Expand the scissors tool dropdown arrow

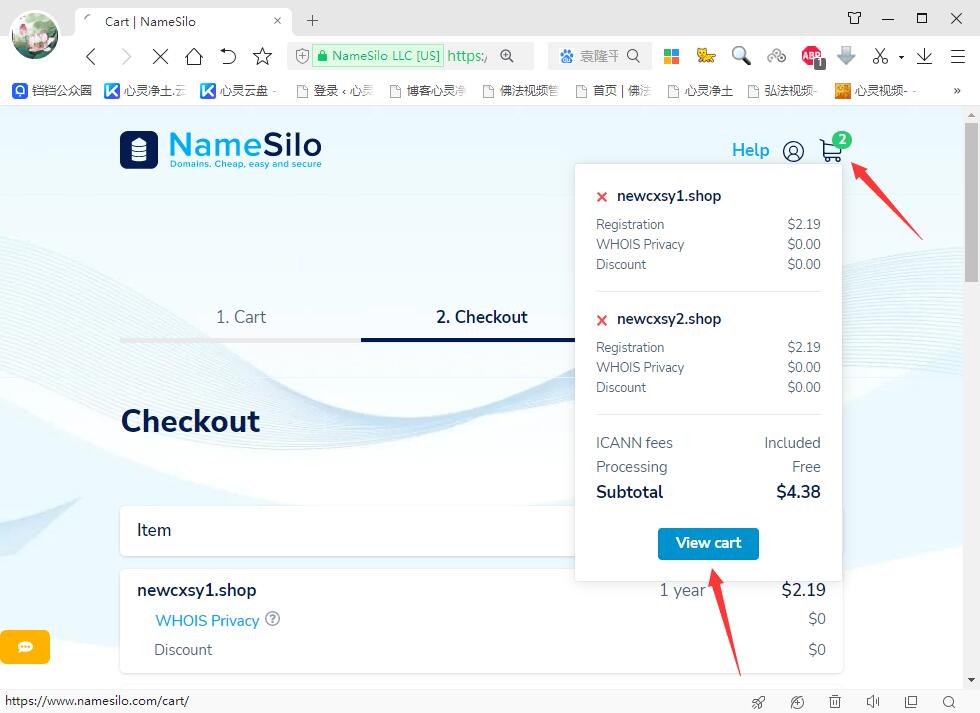(901, 57)
